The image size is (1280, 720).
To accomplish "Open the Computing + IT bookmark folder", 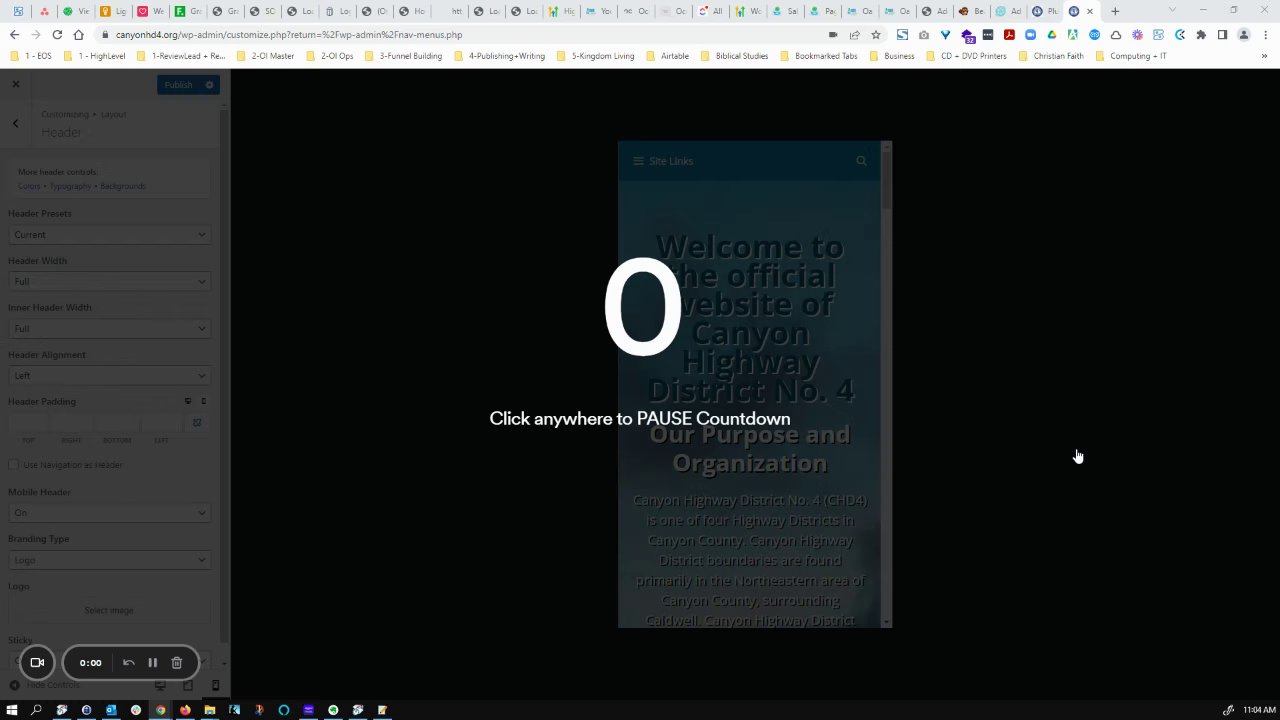I will point(1131,56).
